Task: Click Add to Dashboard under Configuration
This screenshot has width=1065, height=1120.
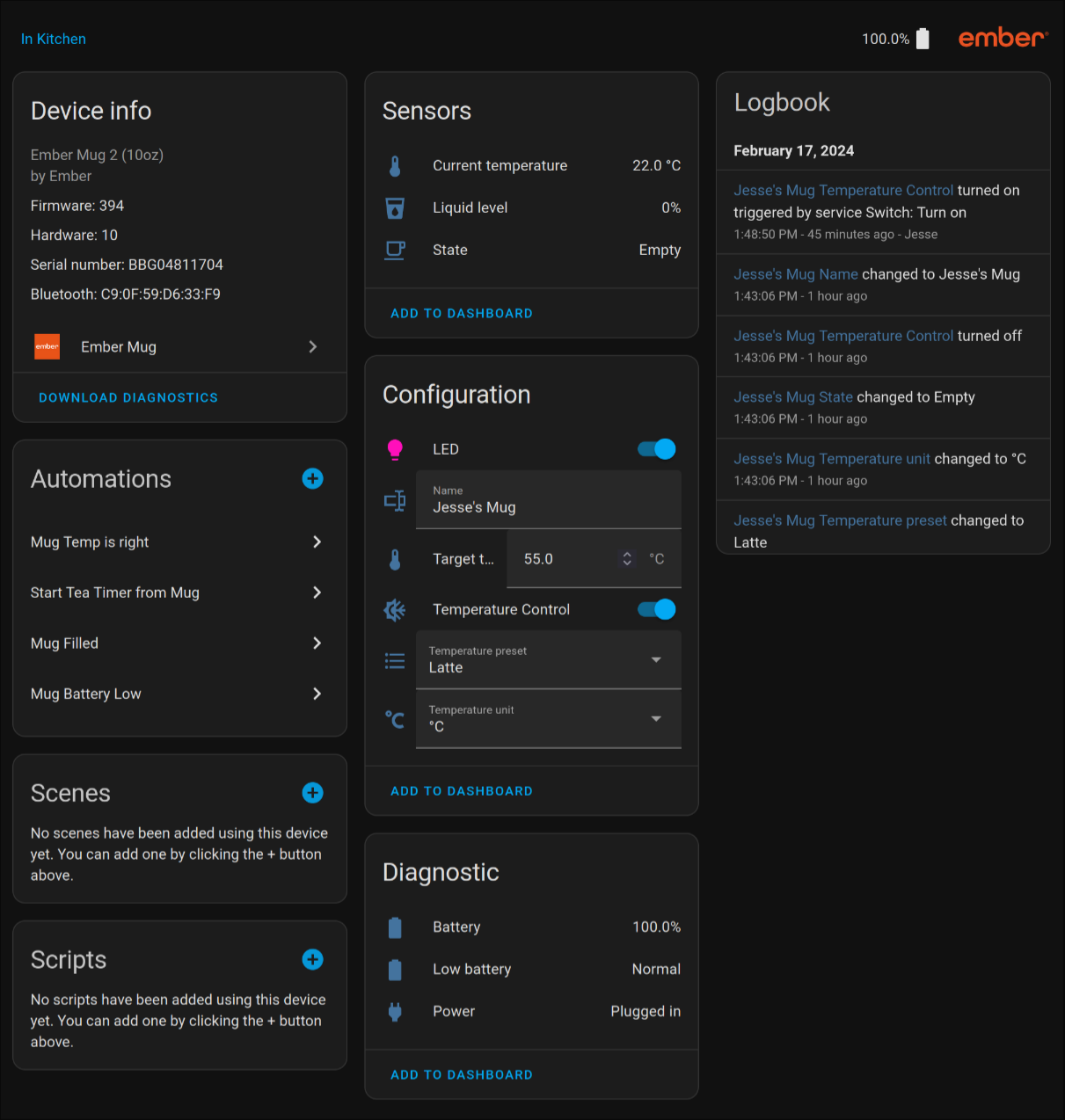Action: pos(462,791)
